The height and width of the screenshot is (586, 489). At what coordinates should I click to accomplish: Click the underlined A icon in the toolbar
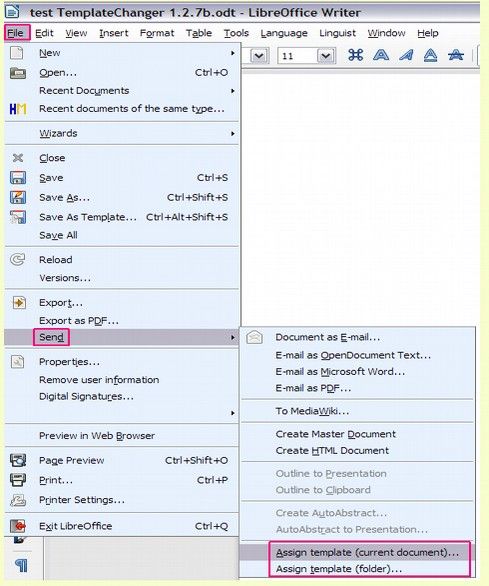point(431,55)
